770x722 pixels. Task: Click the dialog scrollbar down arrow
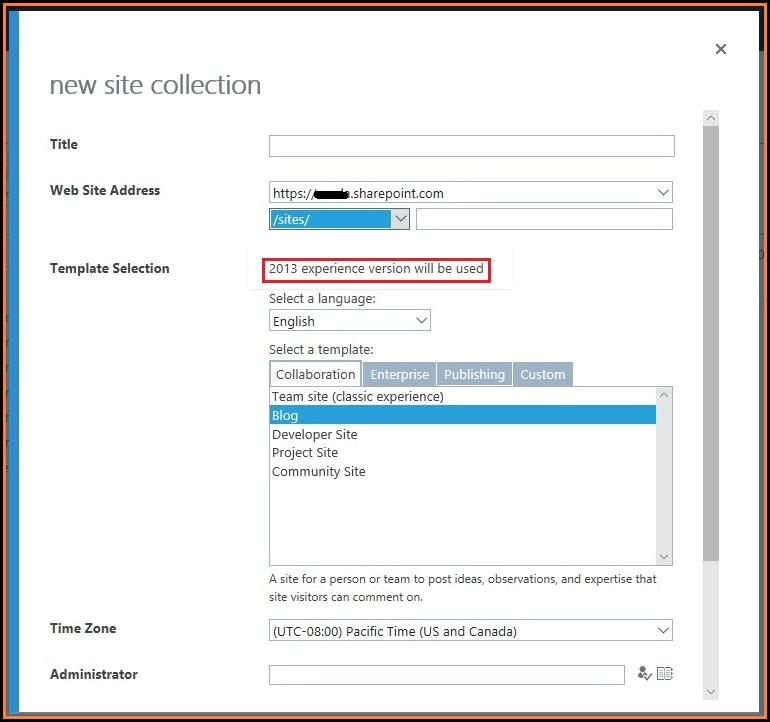[x=711, y=691]
